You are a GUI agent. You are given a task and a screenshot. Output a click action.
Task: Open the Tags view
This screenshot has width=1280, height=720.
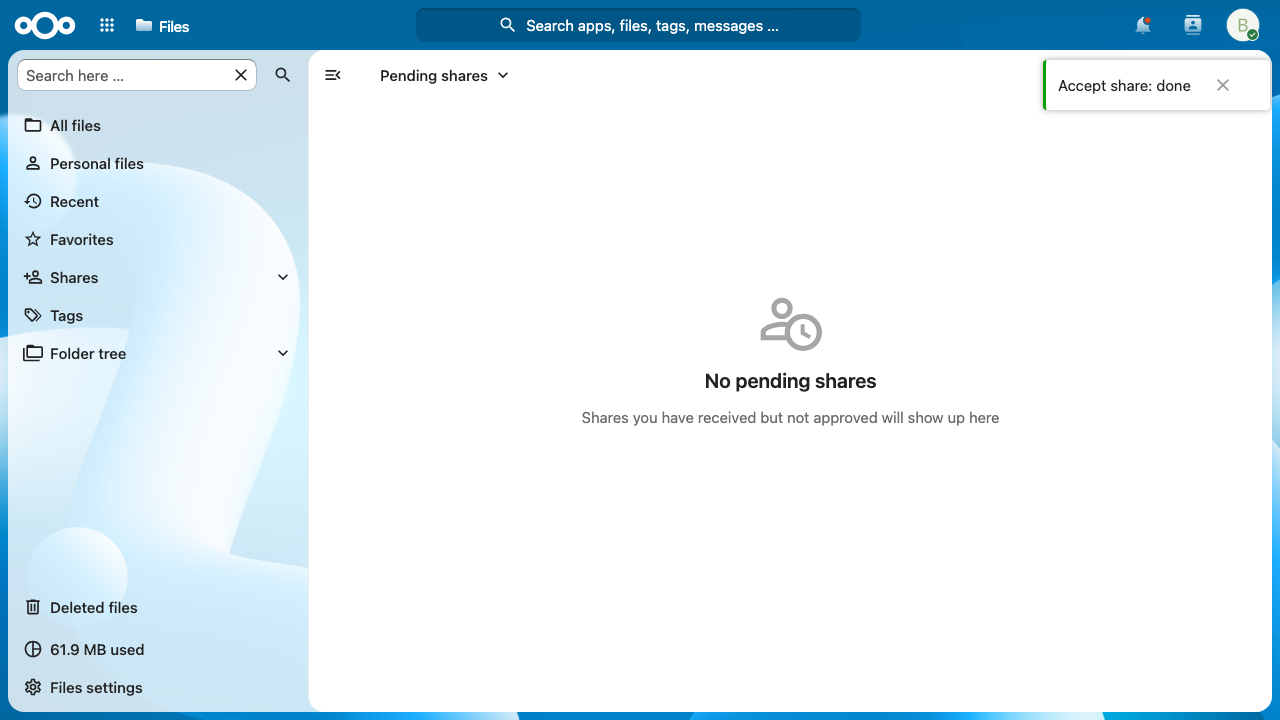(158, 315)
